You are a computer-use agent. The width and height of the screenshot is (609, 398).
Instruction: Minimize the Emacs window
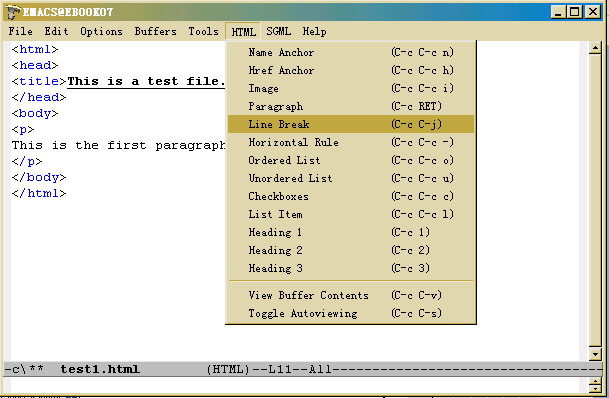point(558,12)
